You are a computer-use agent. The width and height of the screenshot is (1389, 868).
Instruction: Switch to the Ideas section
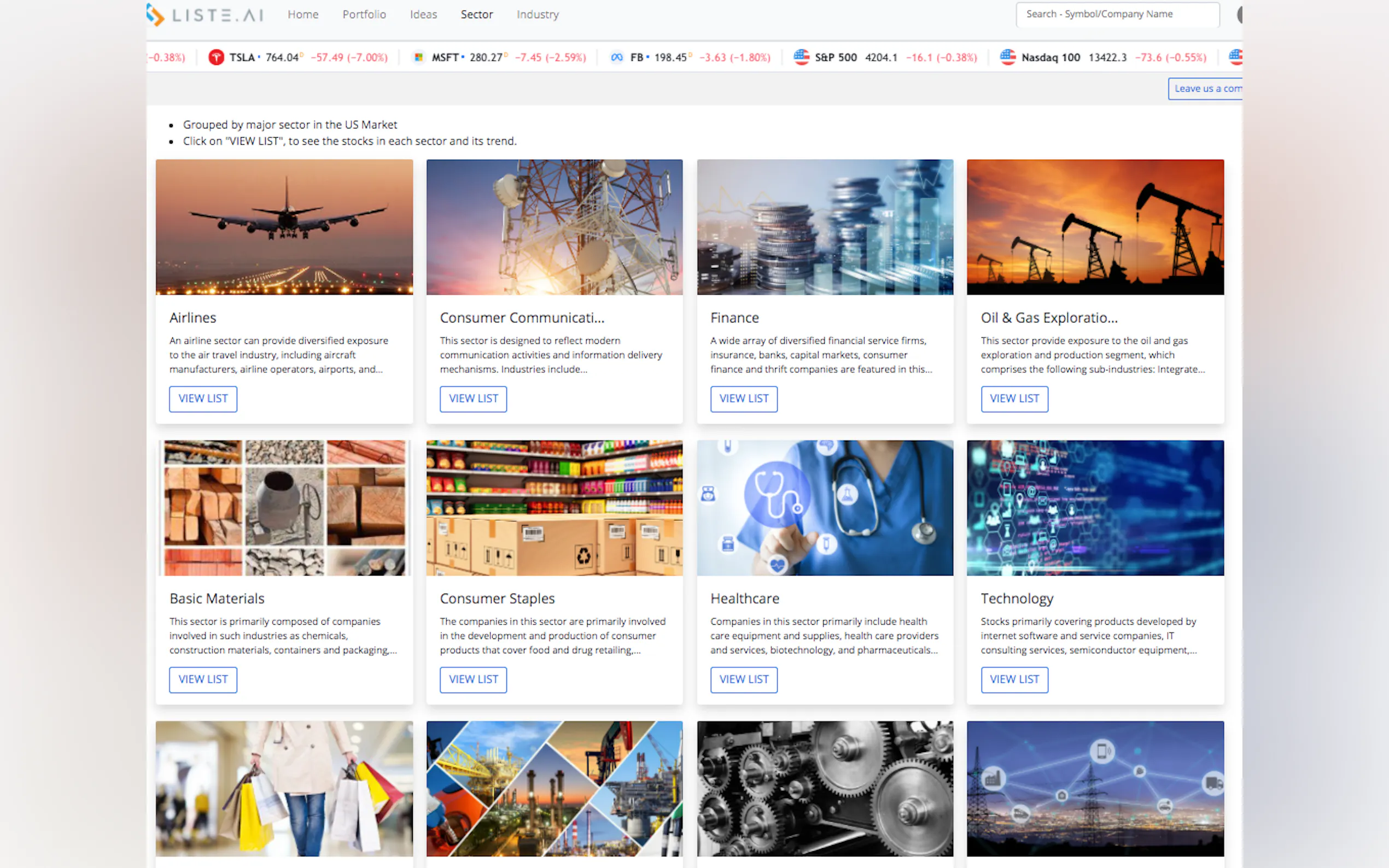pyautogui.click(x=423, y=14)
